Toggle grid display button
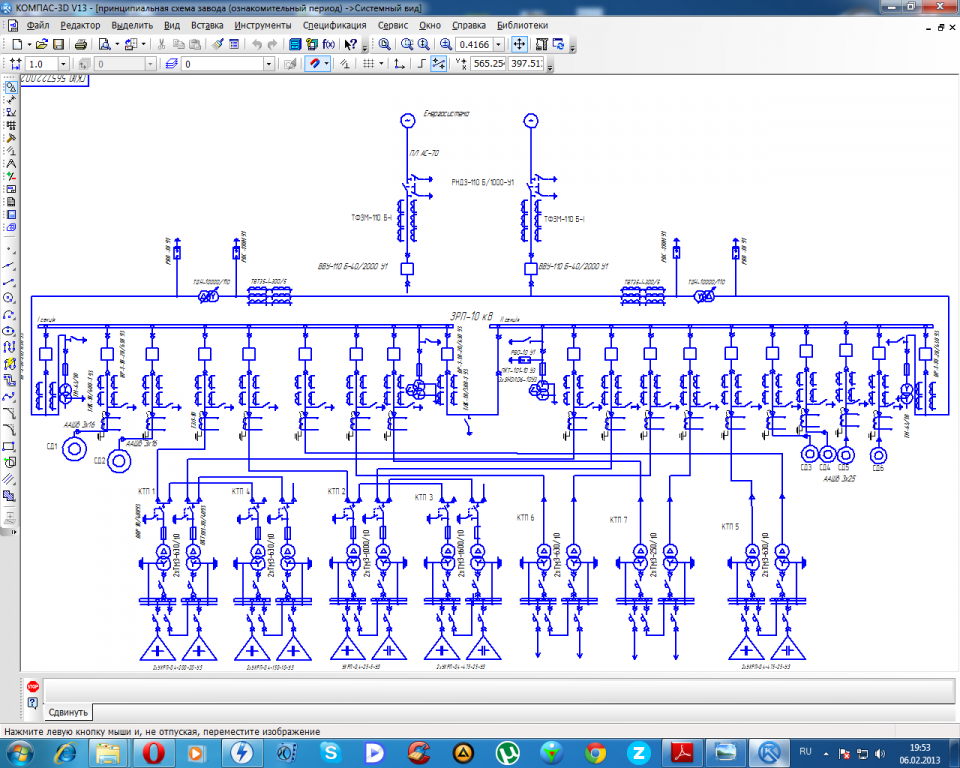960x768 pixels. point(368,64)
